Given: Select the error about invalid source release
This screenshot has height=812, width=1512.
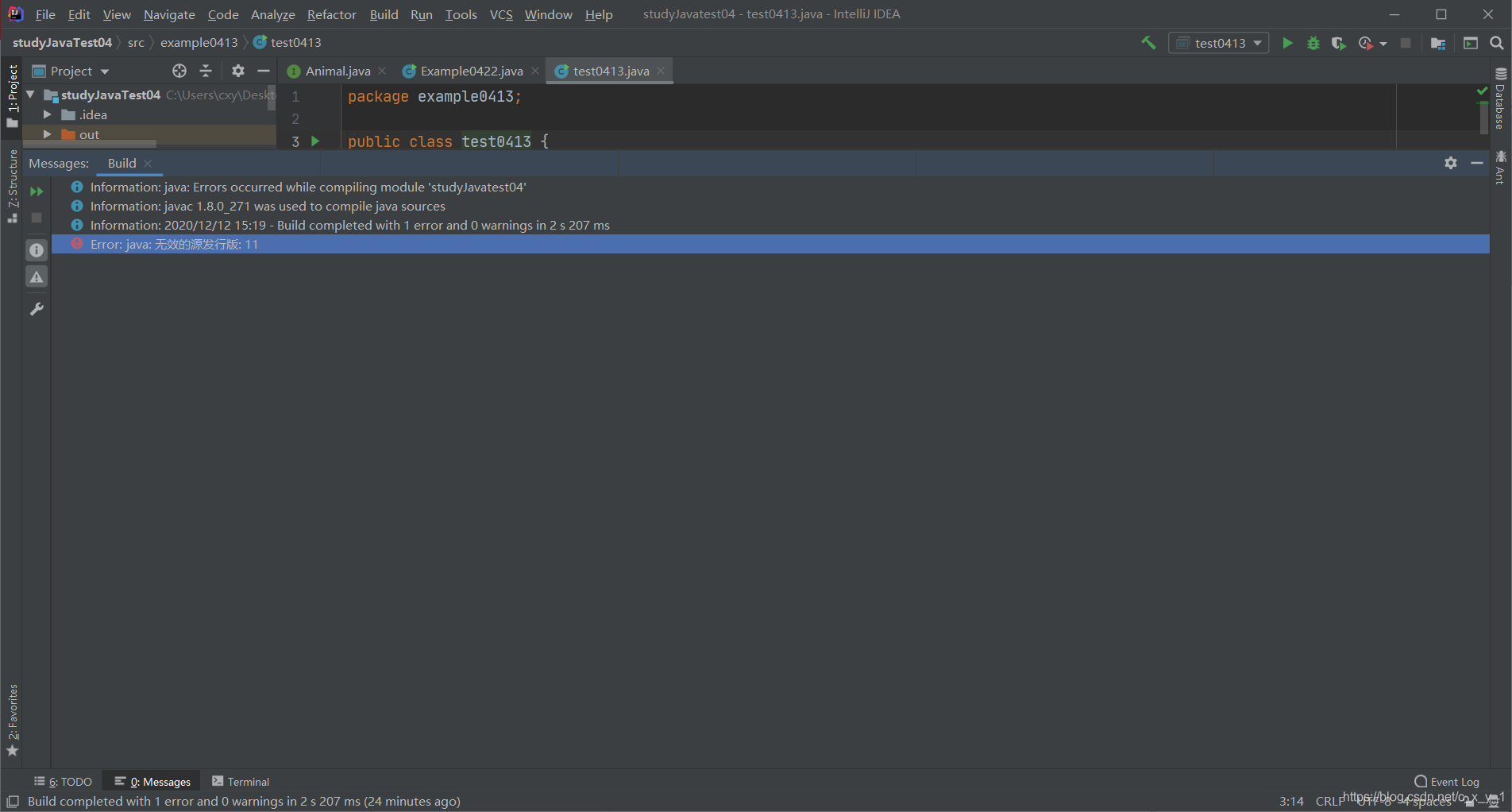Looking at the screenshot, I should 175,244.
